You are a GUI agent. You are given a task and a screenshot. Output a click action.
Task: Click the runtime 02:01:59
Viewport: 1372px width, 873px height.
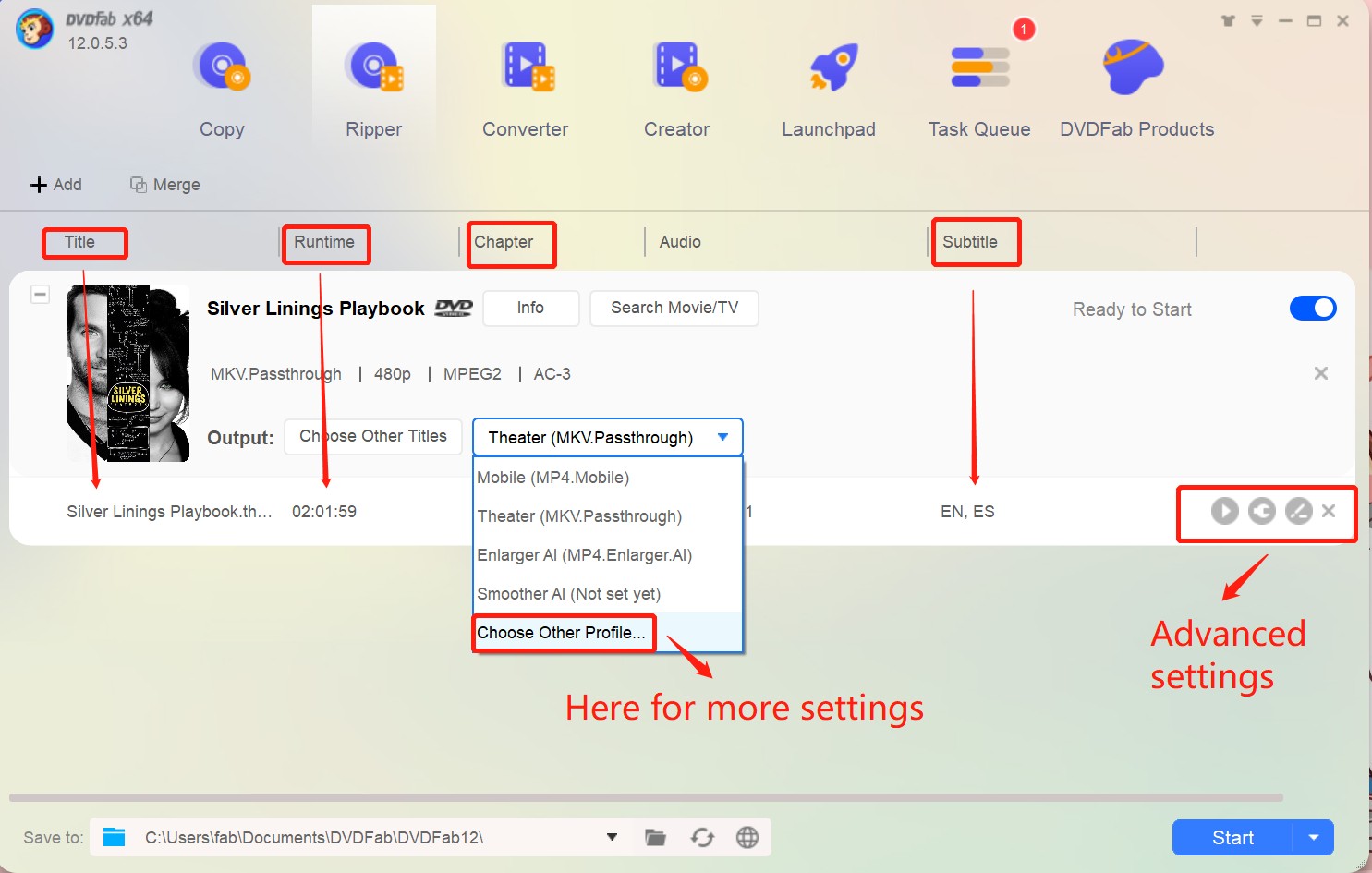click(324, 512)
